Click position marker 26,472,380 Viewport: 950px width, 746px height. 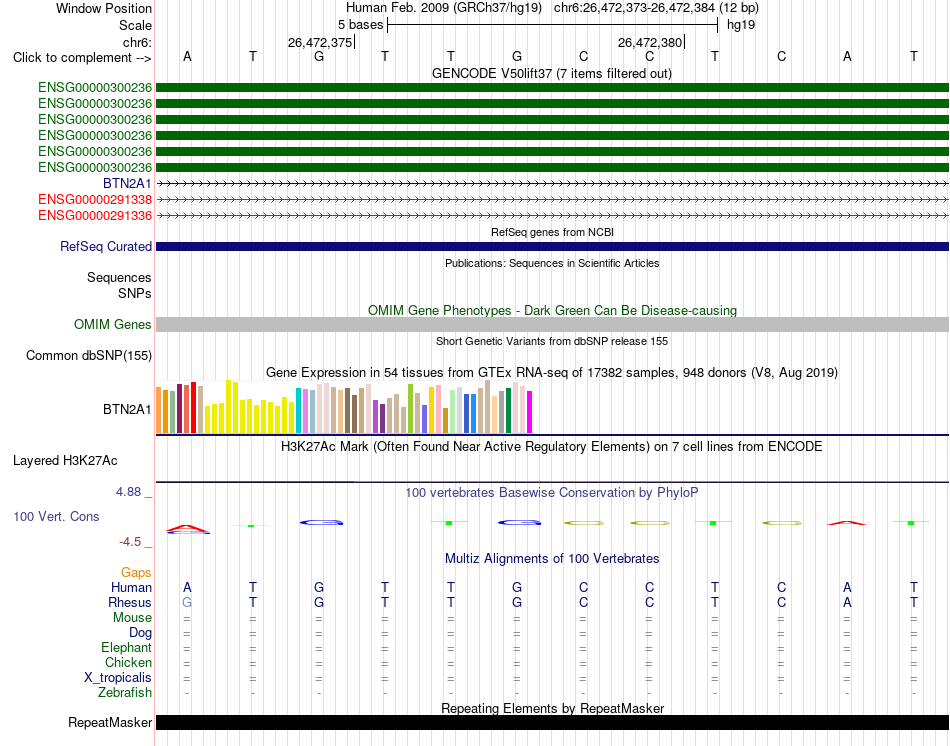coord(650,42)
